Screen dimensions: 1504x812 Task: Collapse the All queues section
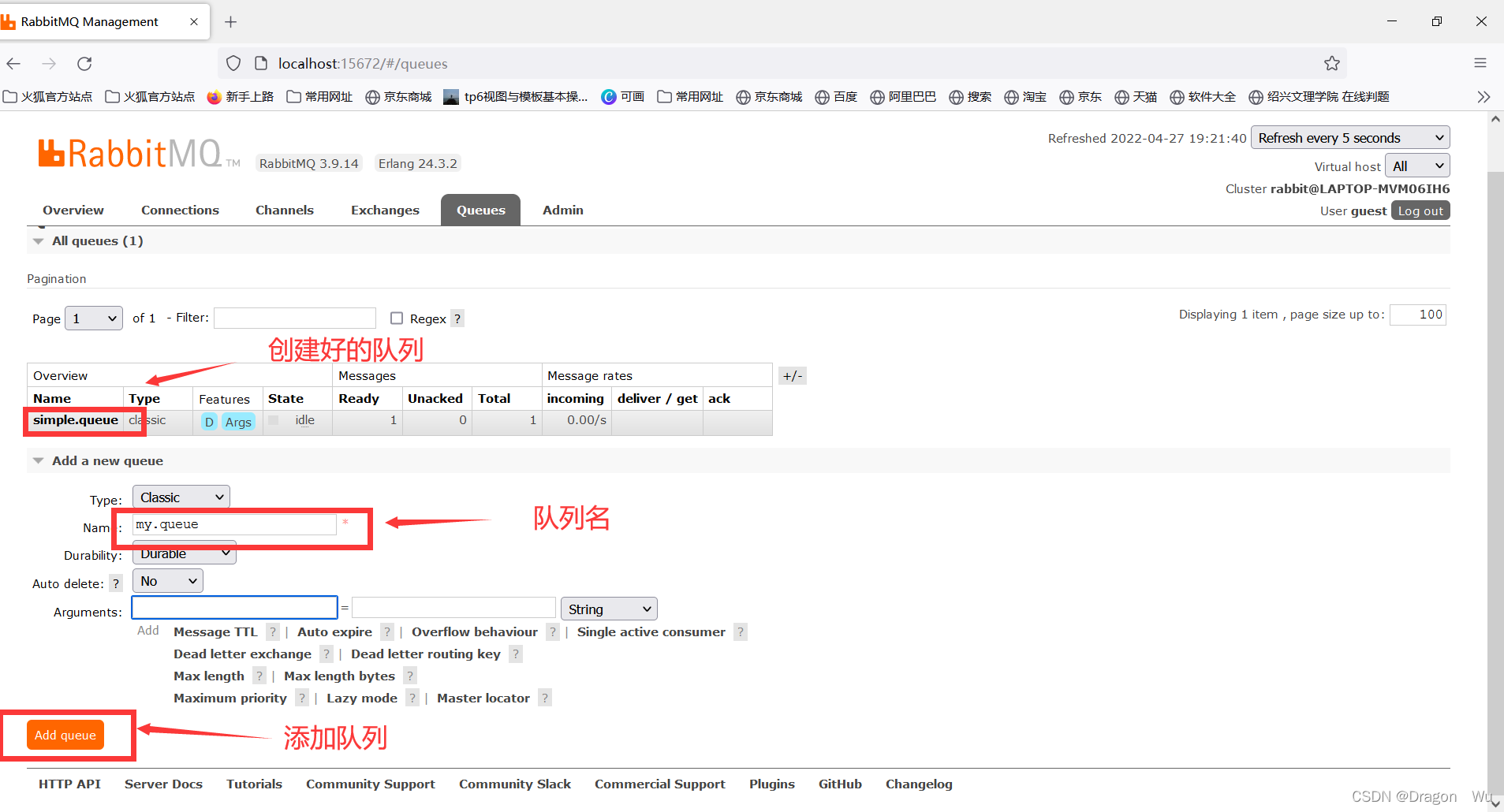pos(38,240)
